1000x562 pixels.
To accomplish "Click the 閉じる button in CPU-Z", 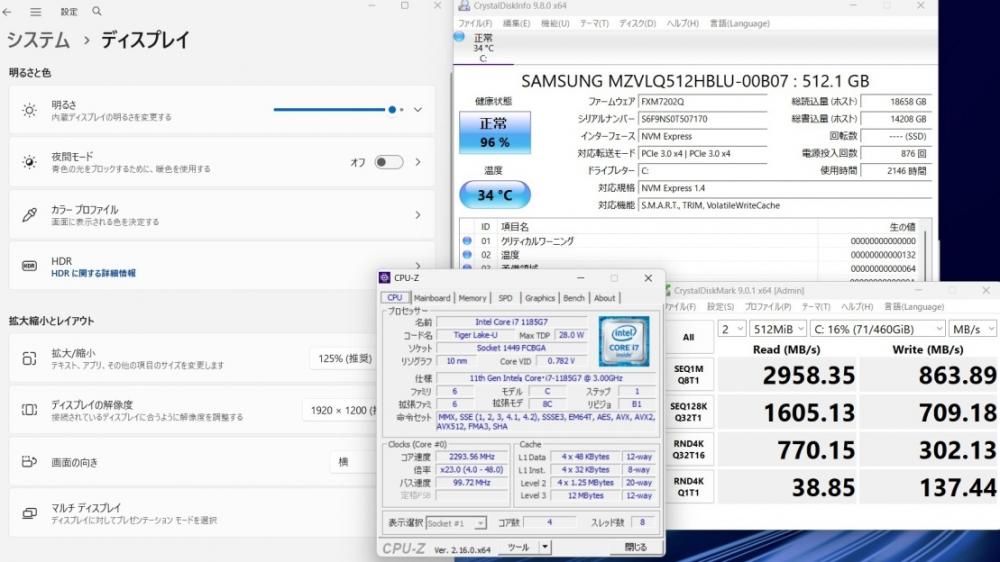I will tap(635, 547).
